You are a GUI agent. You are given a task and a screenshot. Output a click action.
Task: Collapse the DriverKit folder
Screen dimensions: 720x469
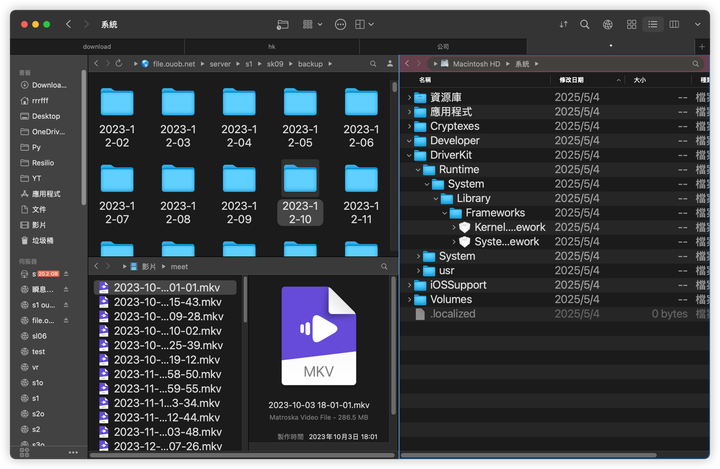point(409,155)
